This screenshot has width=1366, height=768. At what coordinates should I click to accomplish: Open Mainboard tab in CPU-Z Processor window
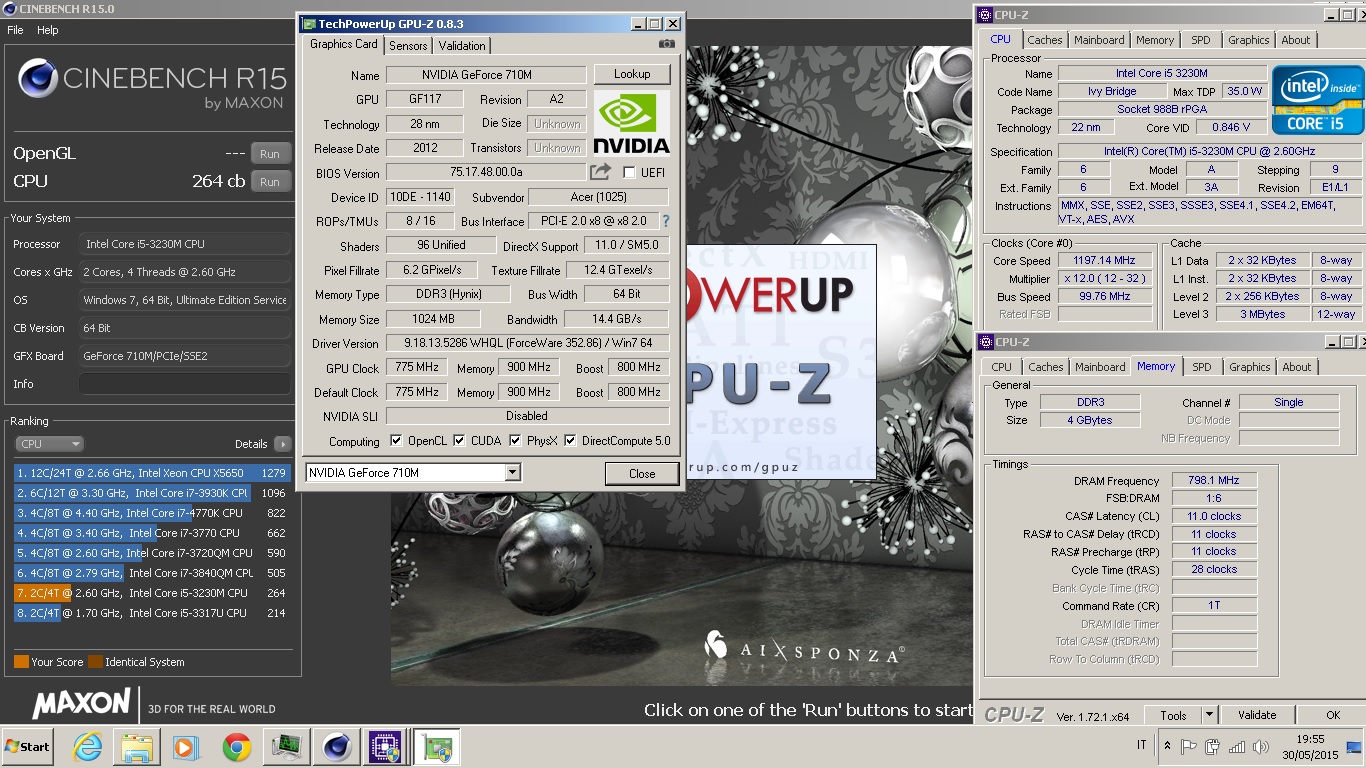(1099, 40)
